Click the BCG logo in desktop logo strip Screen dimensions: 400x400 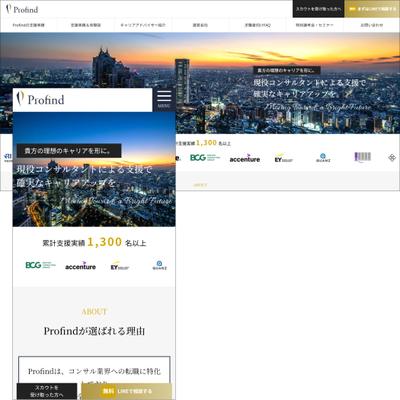(x=205, y=158)
